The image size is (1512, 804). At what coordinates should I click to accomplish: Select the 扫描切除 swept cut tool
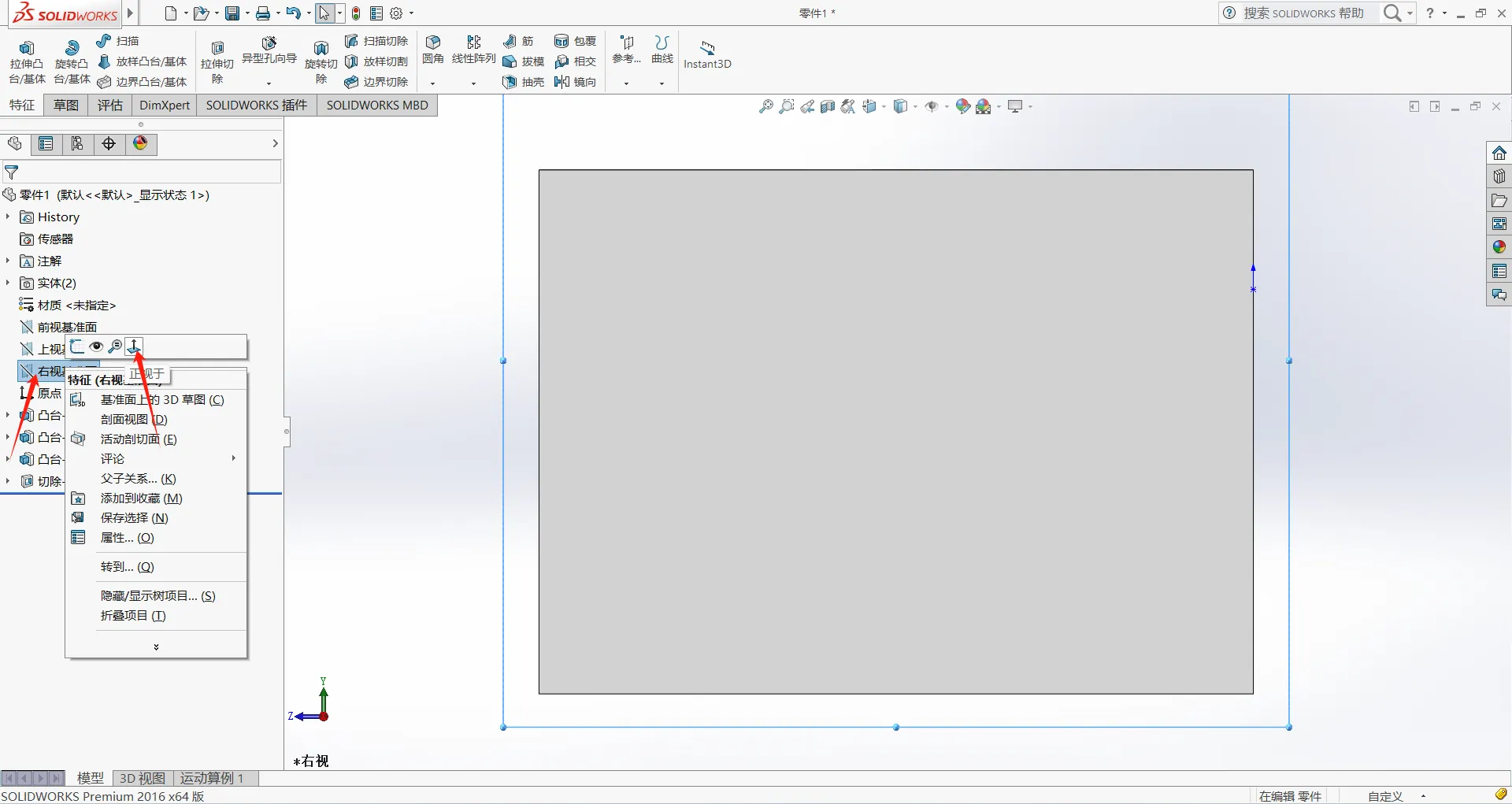(x=376, y=40)
